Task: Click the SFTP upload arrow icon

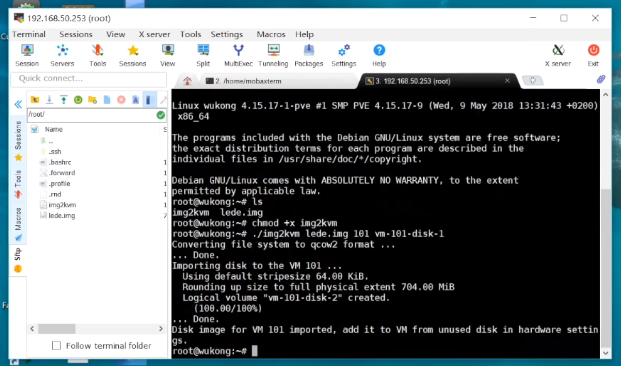Action: click(63, 100)
